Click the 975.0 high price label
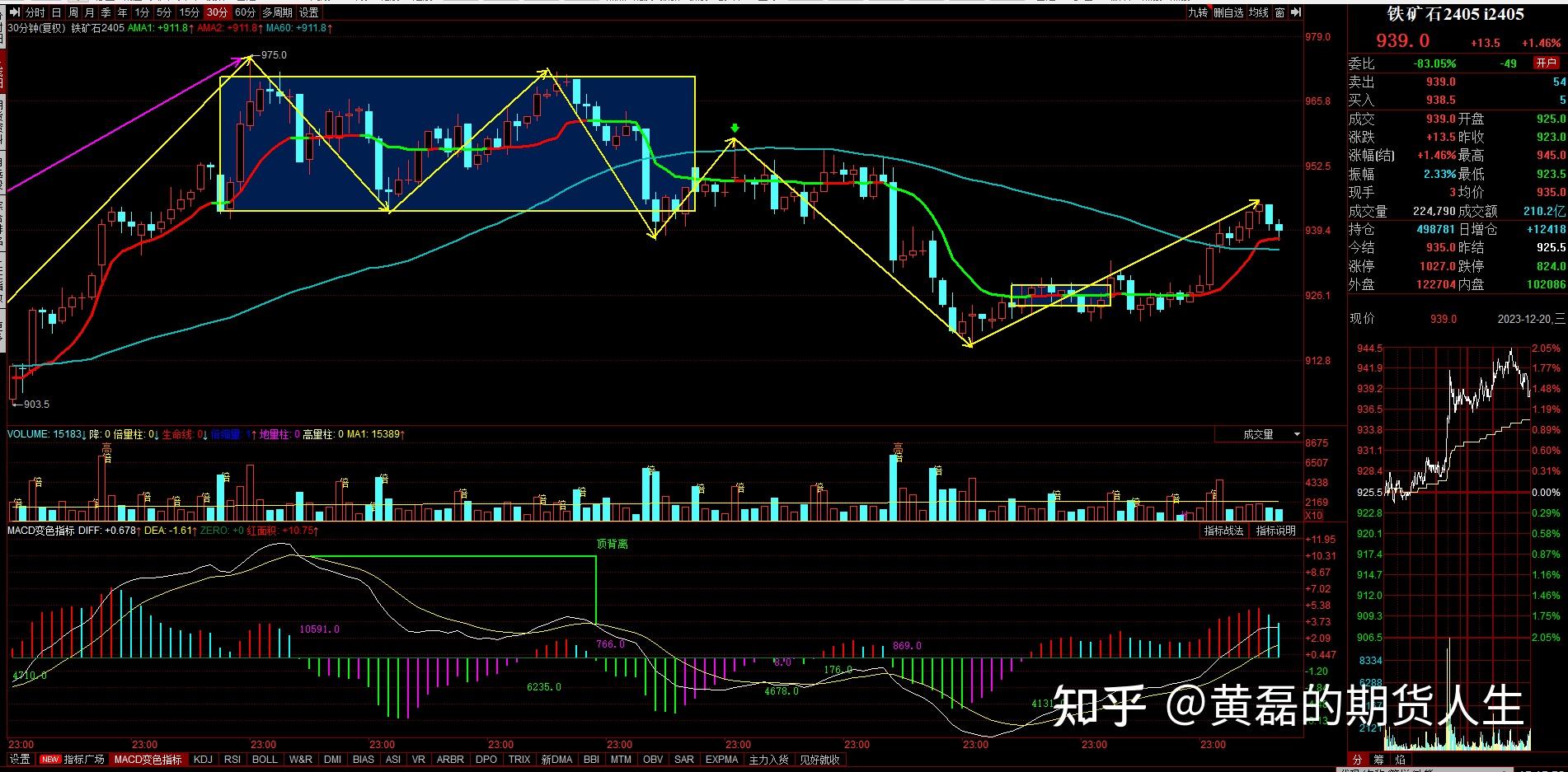Image resolution: width=1568 pixels, height=772 pixels. click(274, 55)
